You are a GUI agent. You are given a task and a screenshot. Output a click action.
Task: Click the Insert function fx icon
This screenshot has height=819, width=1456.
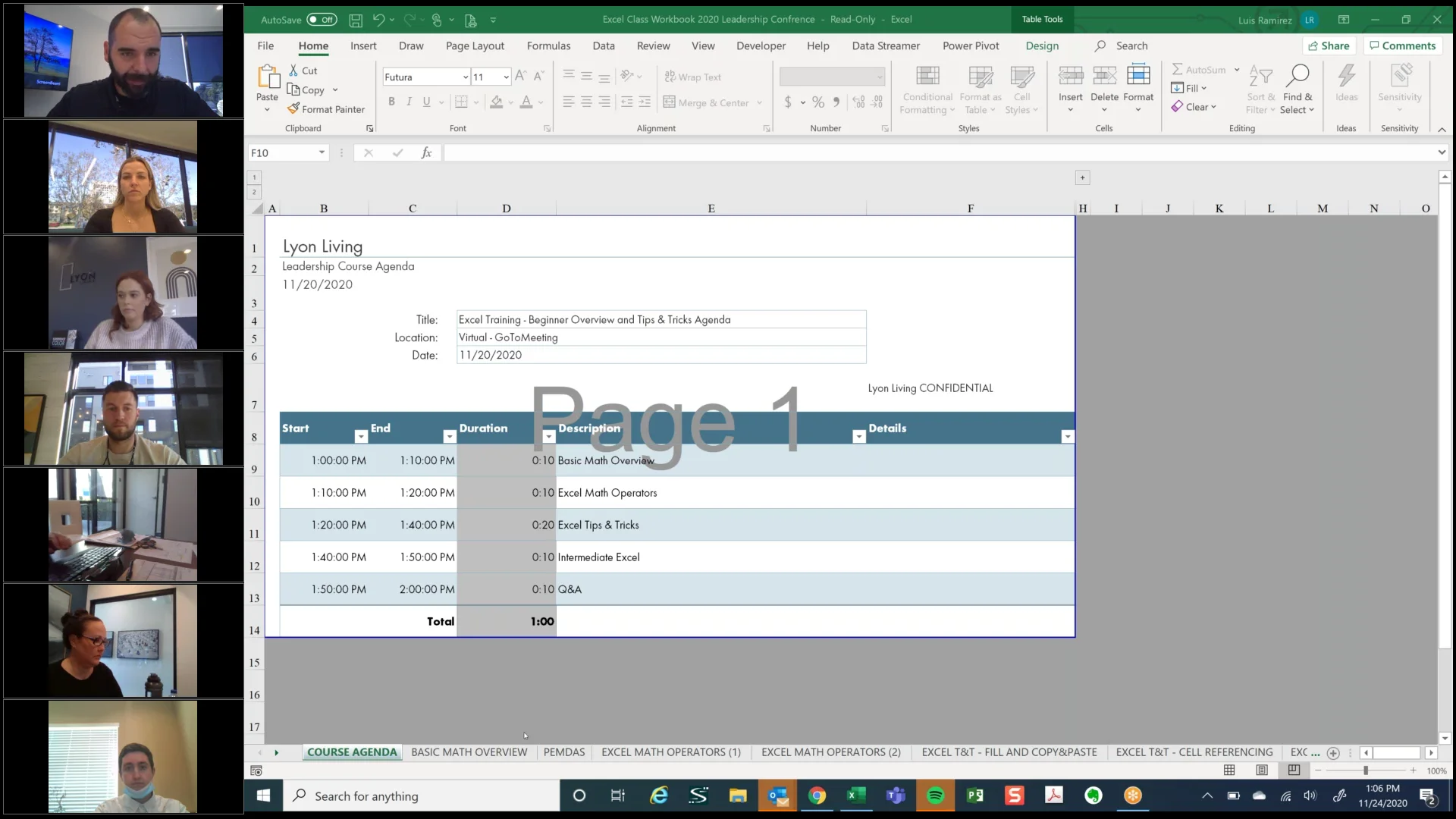click(x=427, y=152)
